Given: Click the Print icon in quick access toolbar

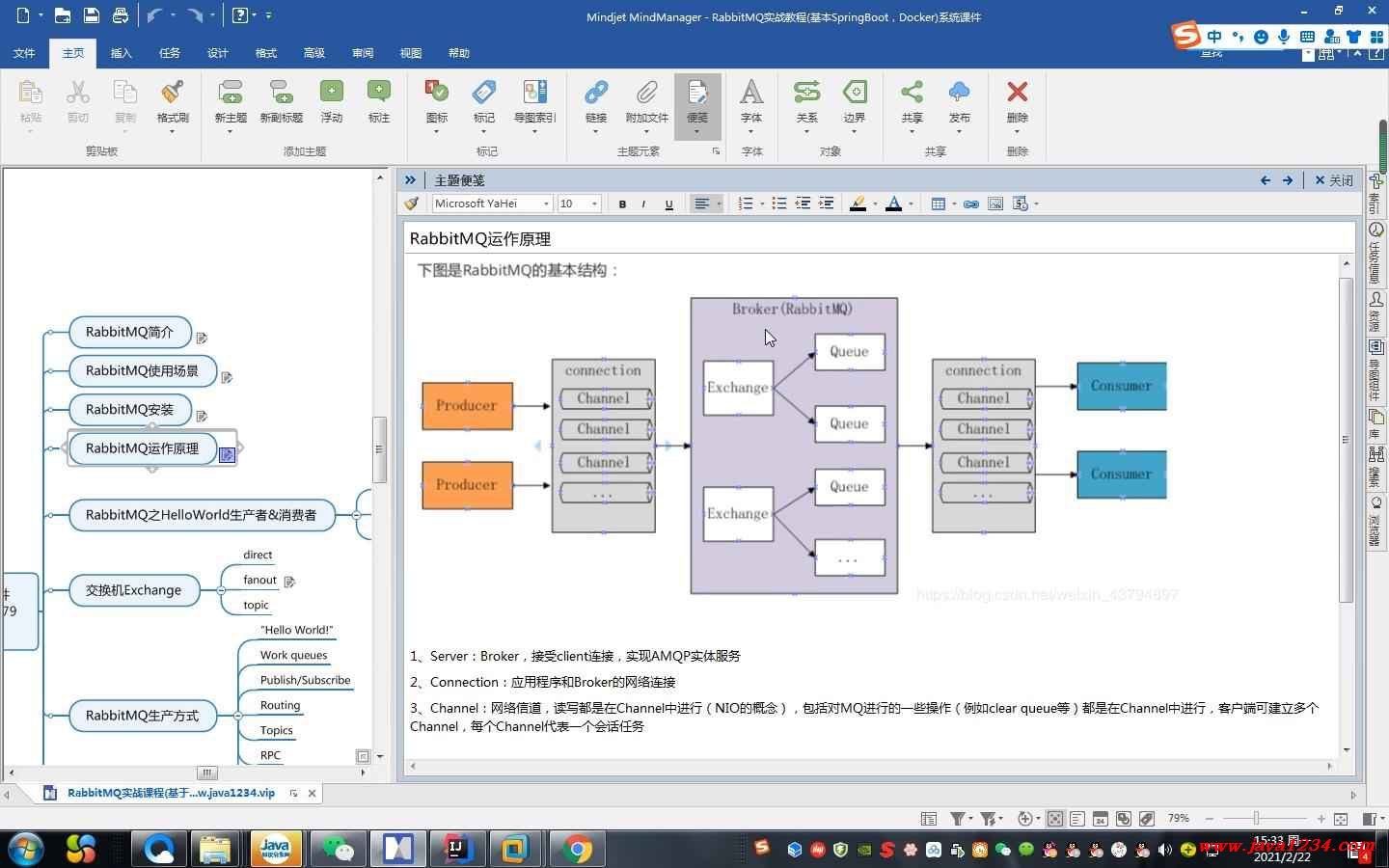Looking at the screenshot, I should pyautogui.click(x=120, y=15).
